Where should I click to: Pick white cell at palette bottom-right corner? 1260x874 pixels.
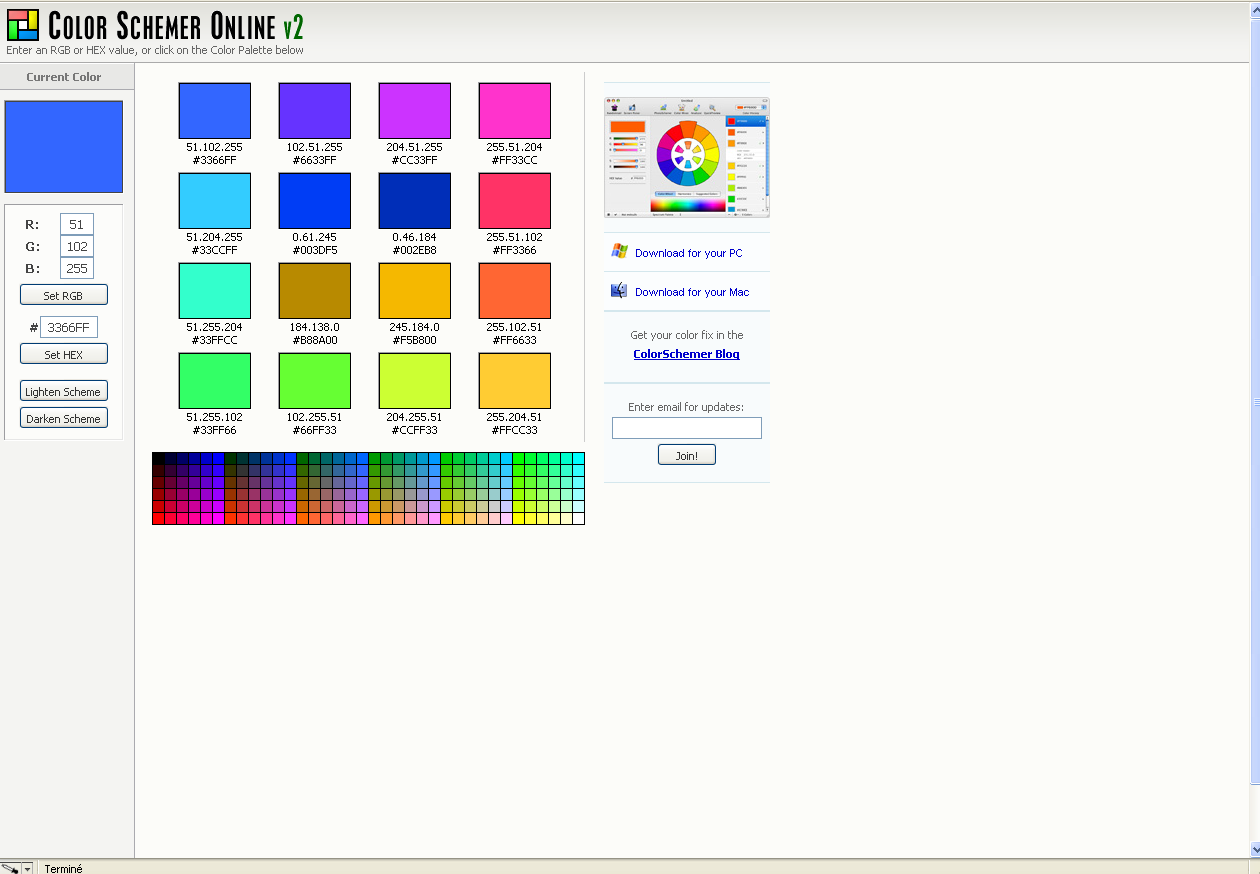[x=578, y=518]
